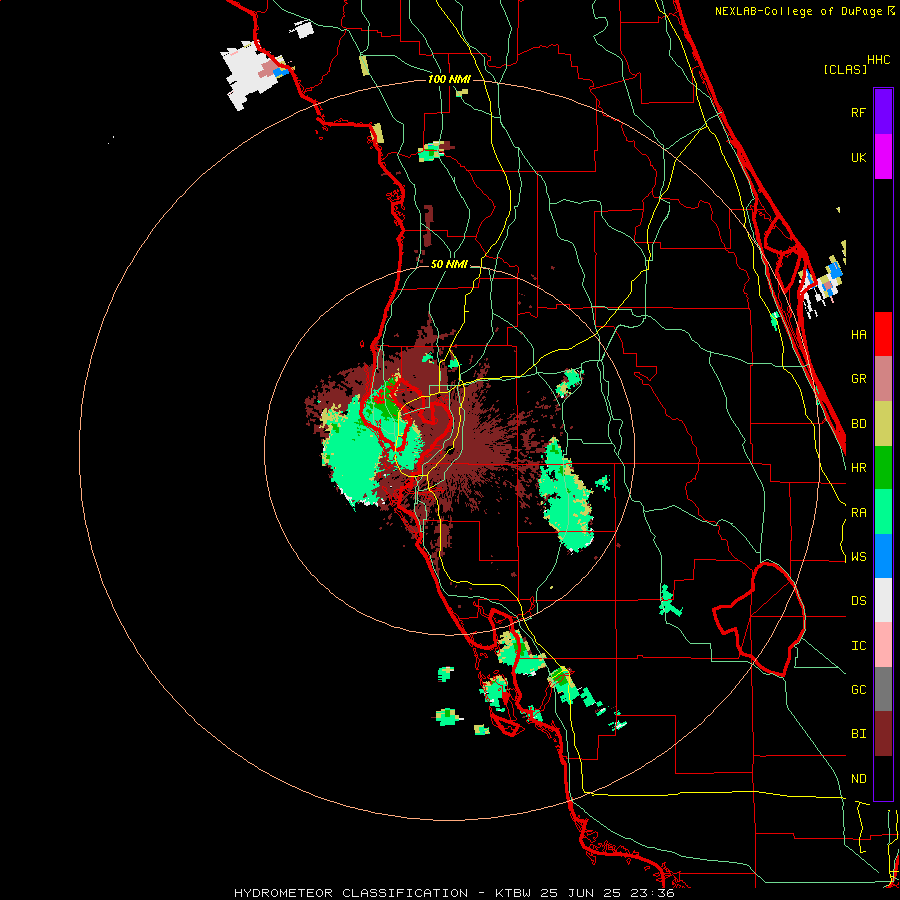Click the UK magenta legend swatch

(x=883, y=157)
